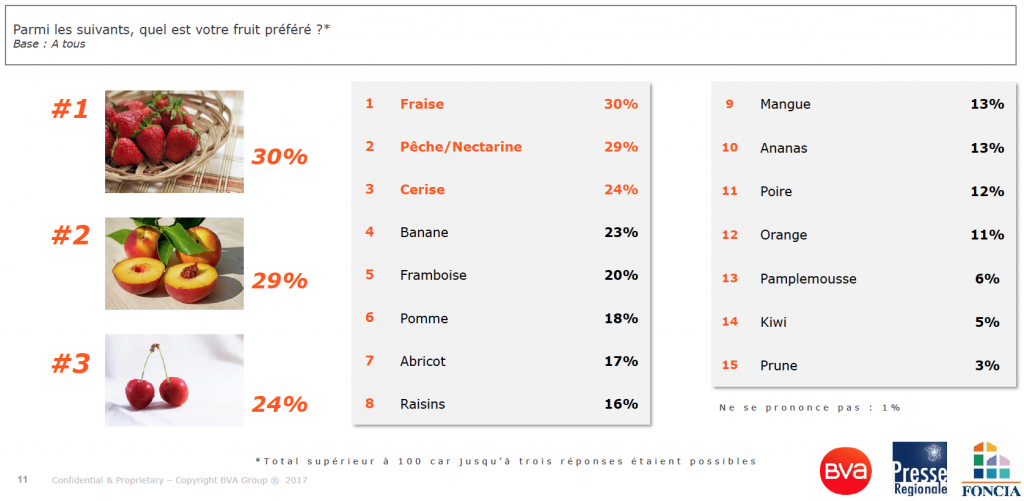Select the Pêche/Nectarine entry
This screenshot has width=1024, height=501.
pos(501,147)
